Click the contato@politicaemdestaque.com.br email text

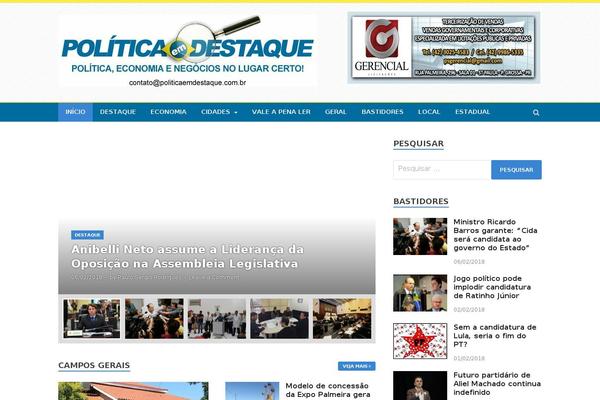[x=188, y=83]
